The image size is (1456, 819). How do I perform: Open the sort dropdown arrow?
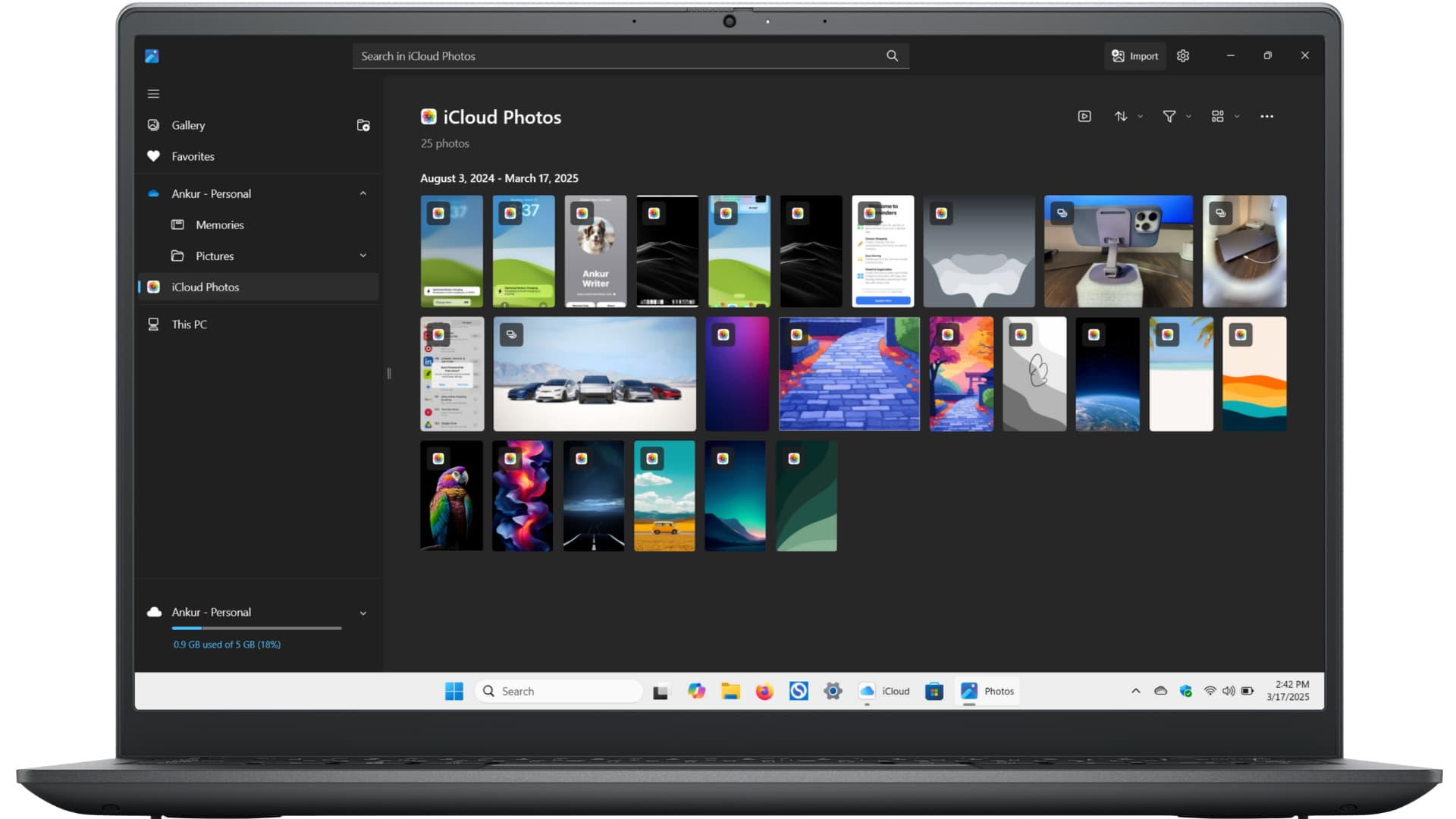point(1140,117)
